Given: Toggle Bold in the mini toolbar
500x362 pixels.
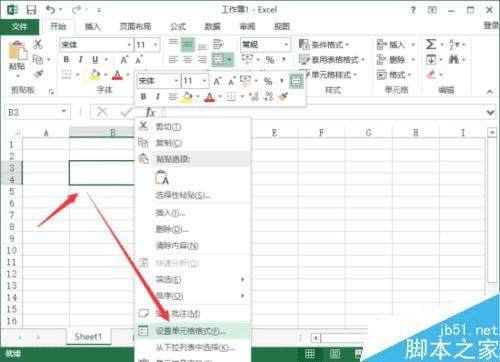Looking at the screenshot, I should click(x=143, y=97).
